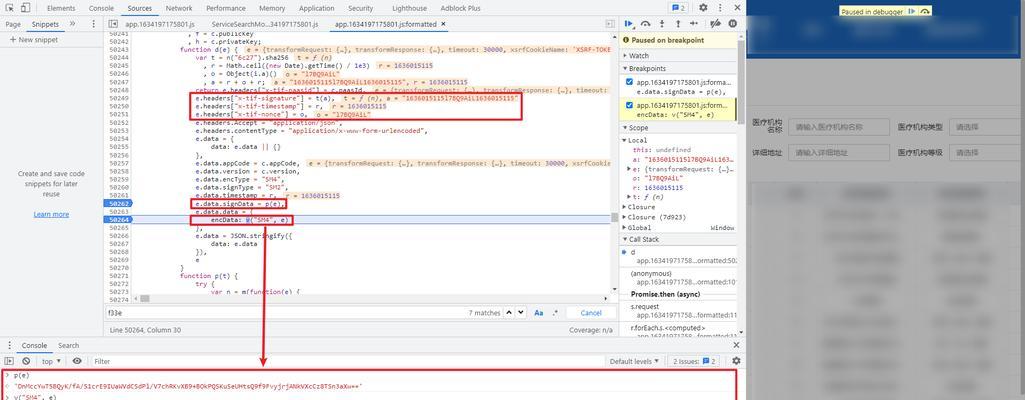Go to previous search match arrow
The image size is (1025, 400).
pos(510,312)
